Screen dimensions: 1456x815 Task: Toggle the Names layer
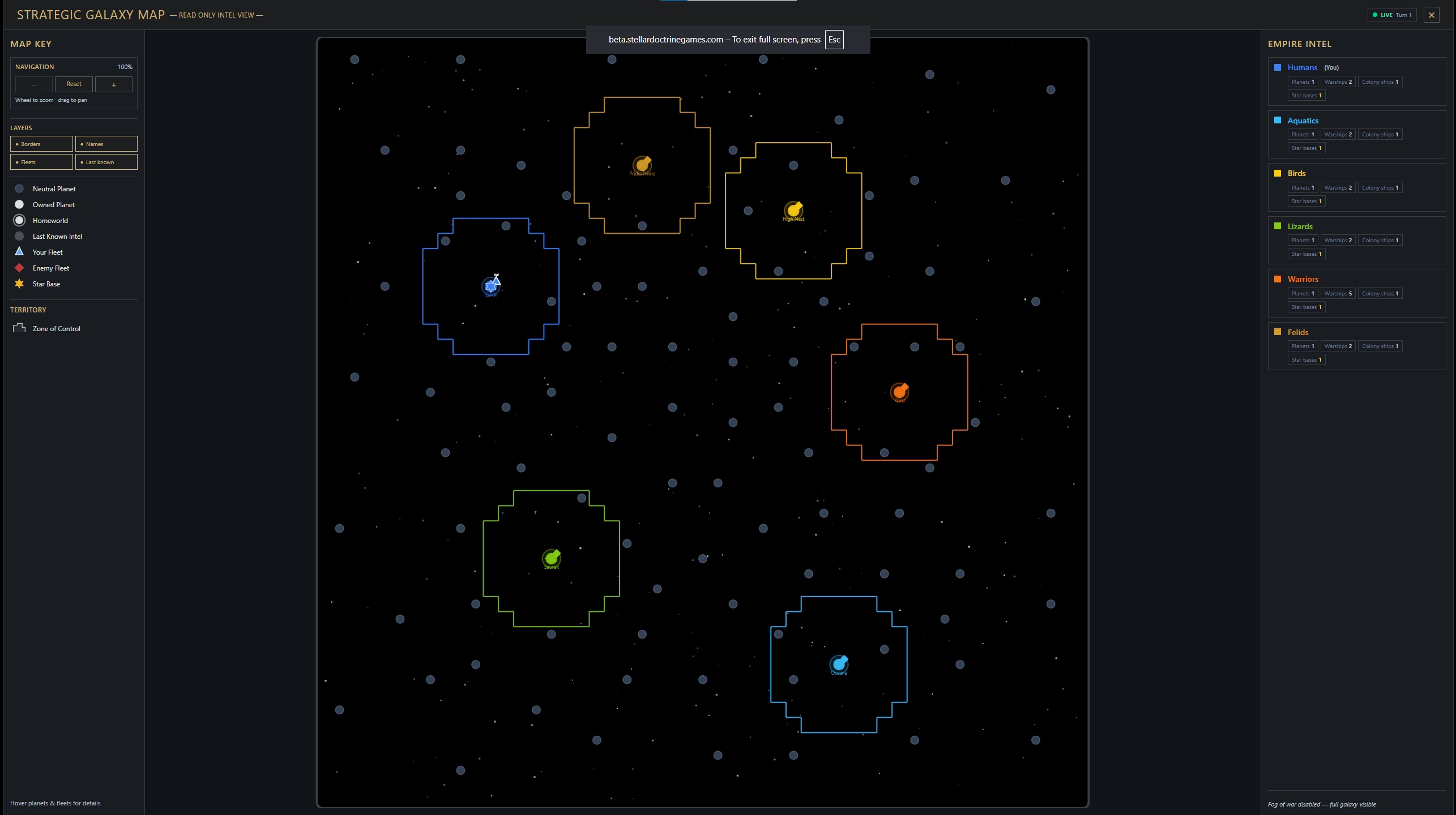106,144
